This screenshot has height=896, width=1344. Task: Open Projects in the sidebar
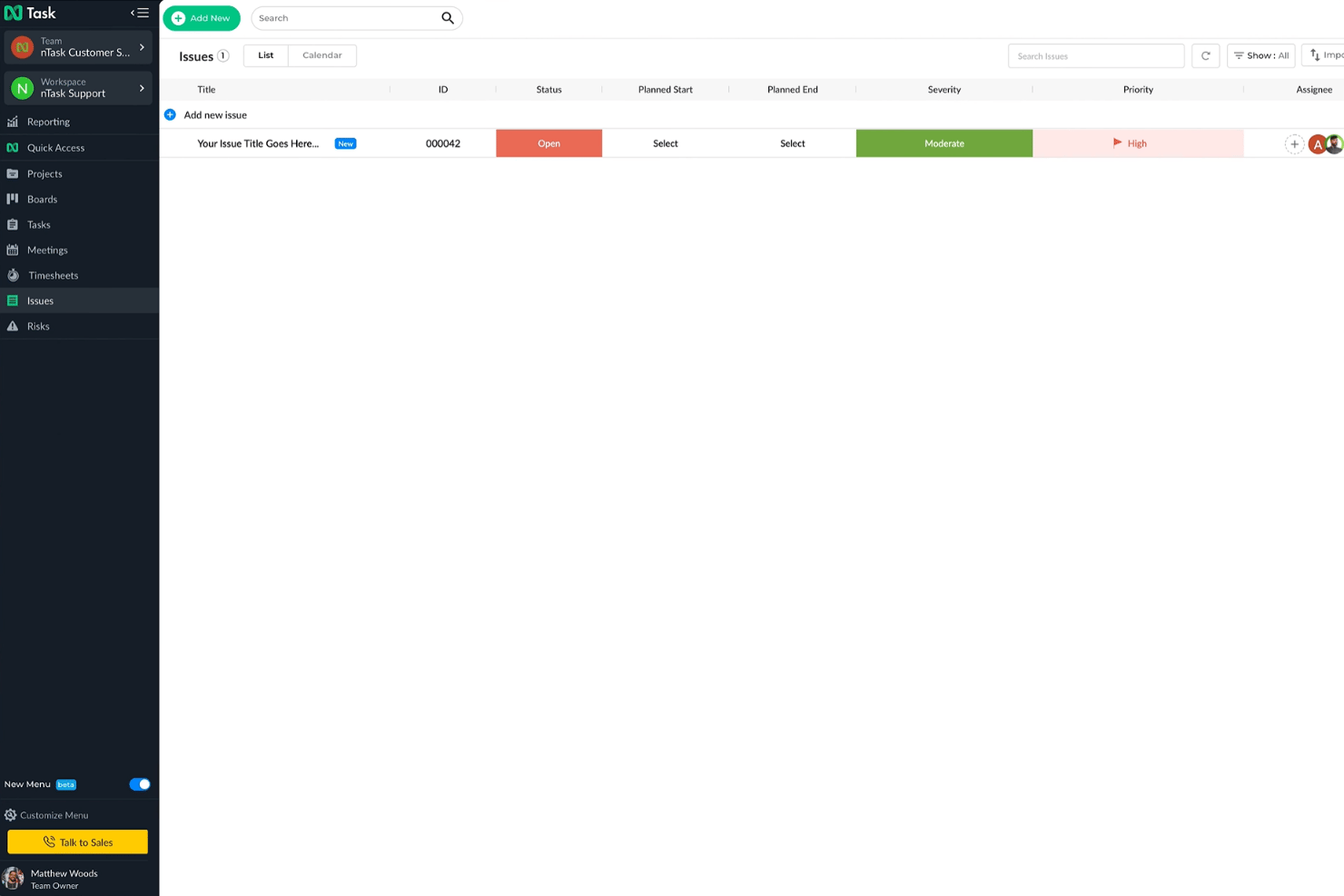(79, 173)
